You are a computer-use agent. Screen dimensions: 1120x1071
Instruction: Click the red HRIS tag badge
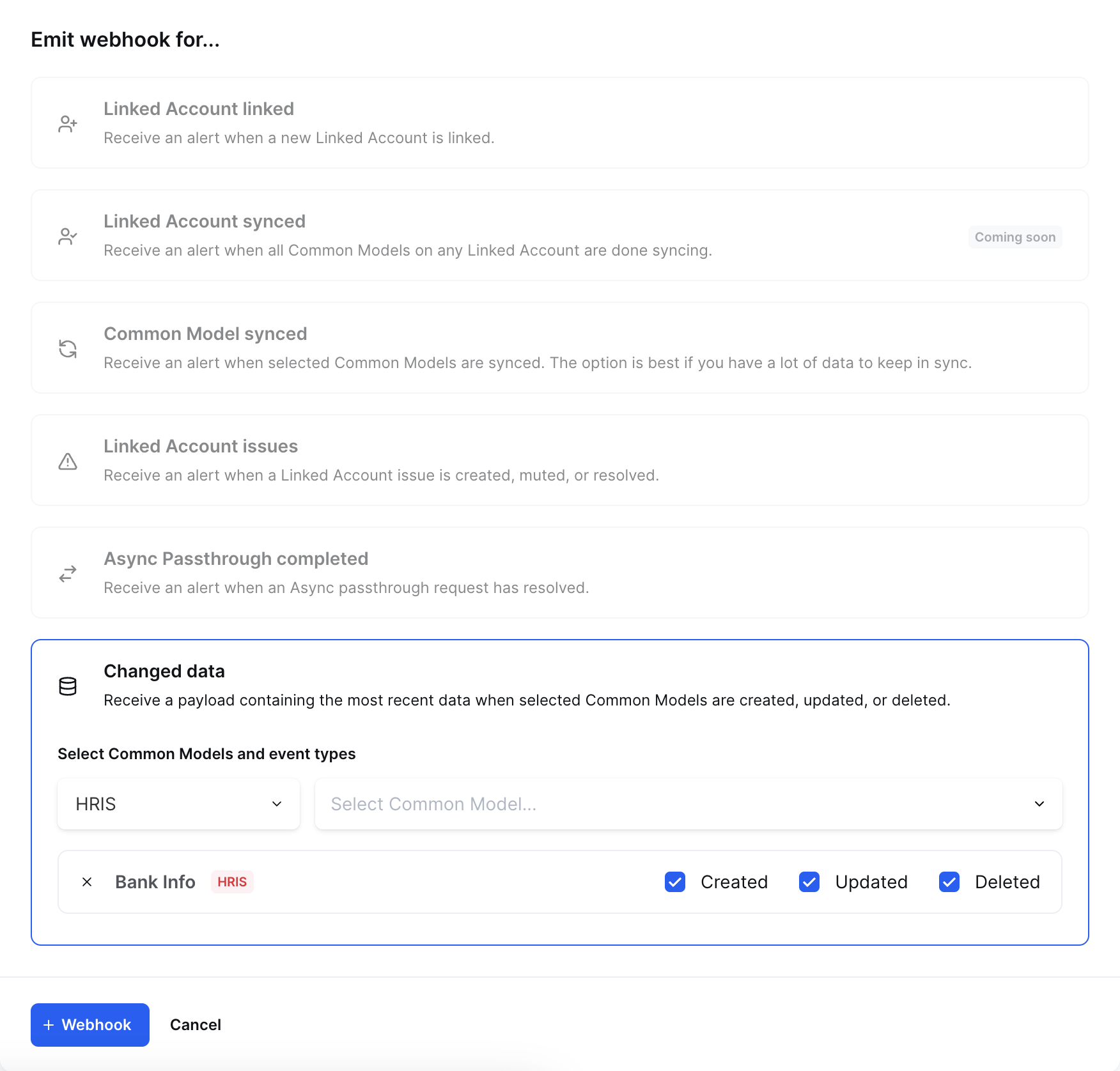point(232,882)
